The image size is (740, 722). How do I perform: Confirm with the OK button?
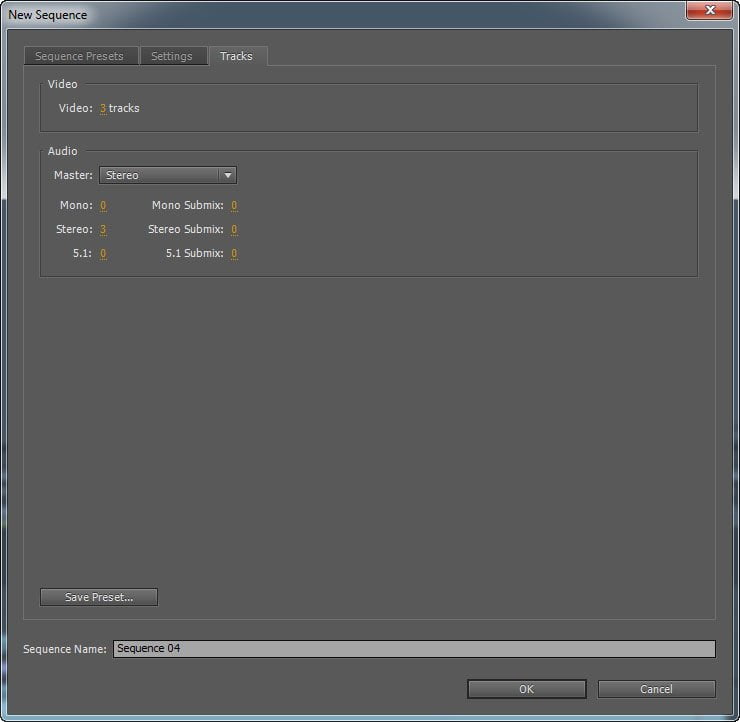point(527,689)
